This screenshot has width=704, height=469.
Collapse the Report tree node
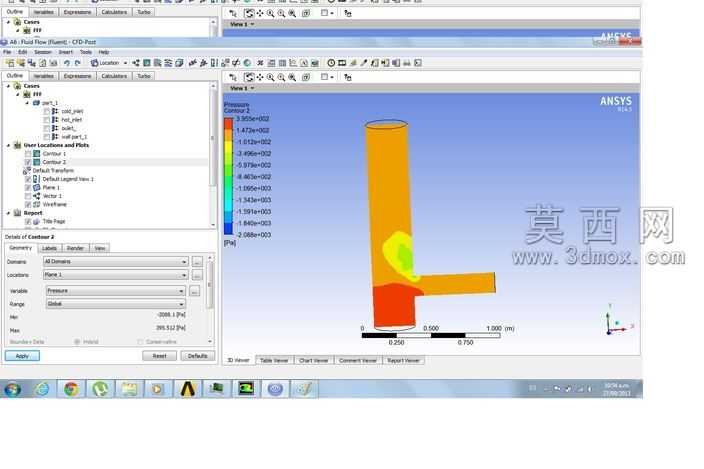[8, 213]
